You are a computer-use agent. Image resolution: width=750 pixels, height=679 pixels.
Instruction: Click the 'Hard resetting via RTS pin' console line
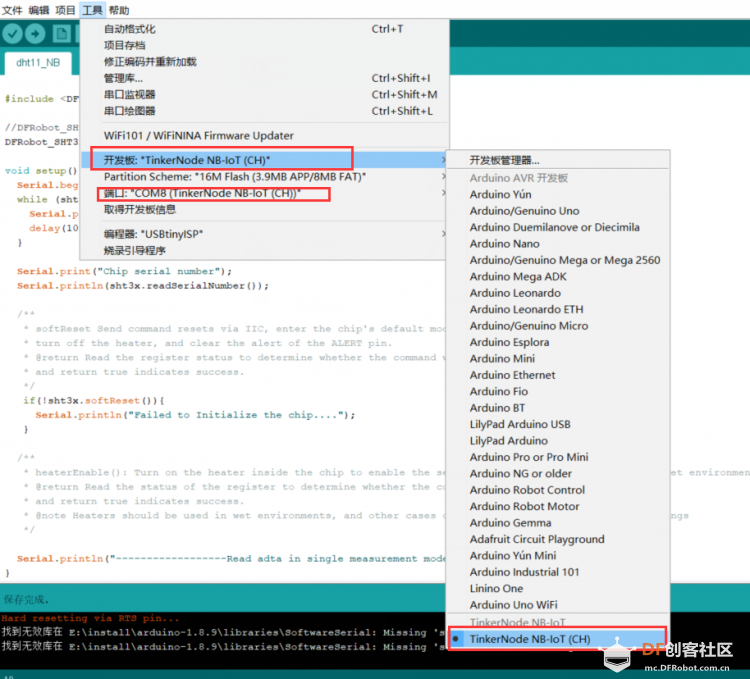coord(90,618)
